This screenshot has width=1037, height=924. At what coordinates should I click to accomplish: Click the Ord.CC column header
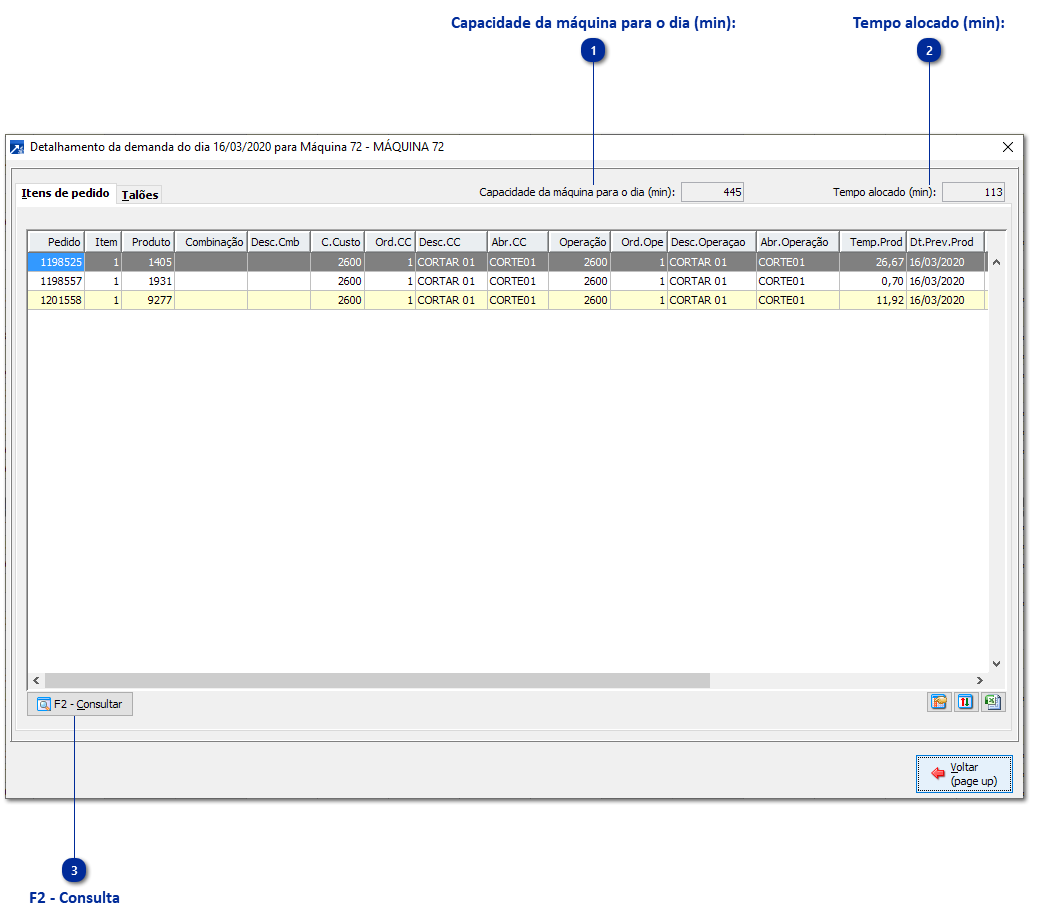pyautogui.click(x=390, y=242)
